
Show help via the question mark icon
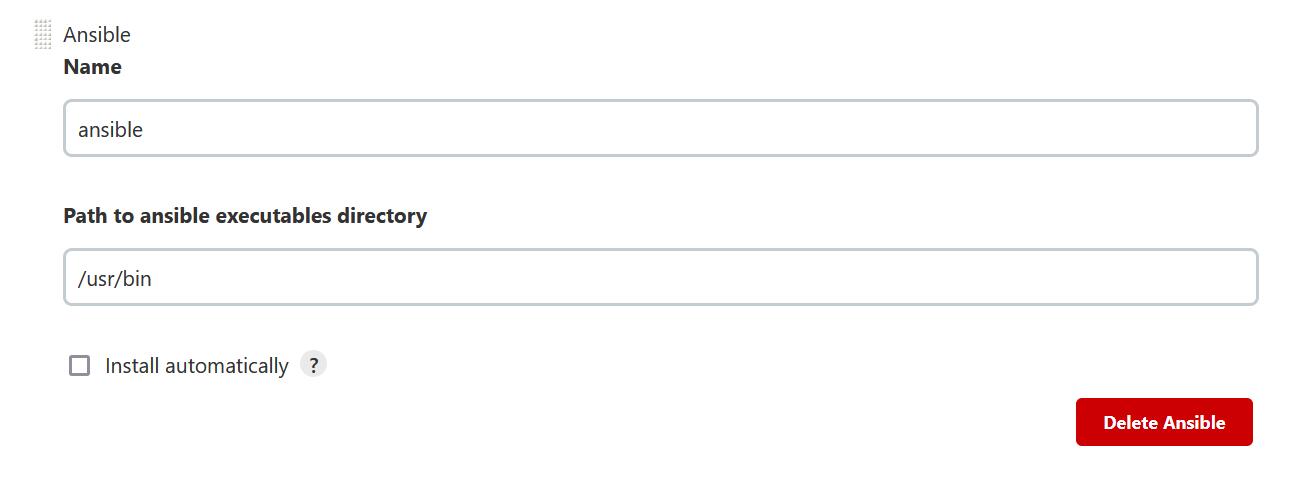[x=313, y=365]
